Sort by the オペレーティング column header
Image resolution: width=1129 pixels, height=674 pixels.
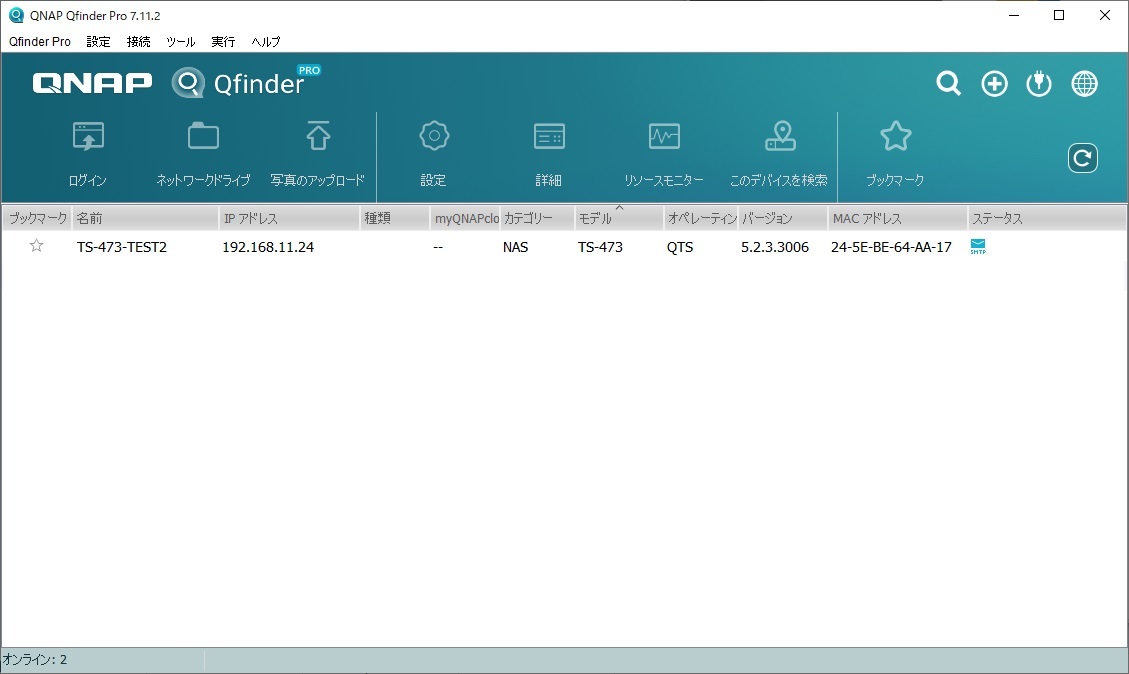(x=701, y=218)
